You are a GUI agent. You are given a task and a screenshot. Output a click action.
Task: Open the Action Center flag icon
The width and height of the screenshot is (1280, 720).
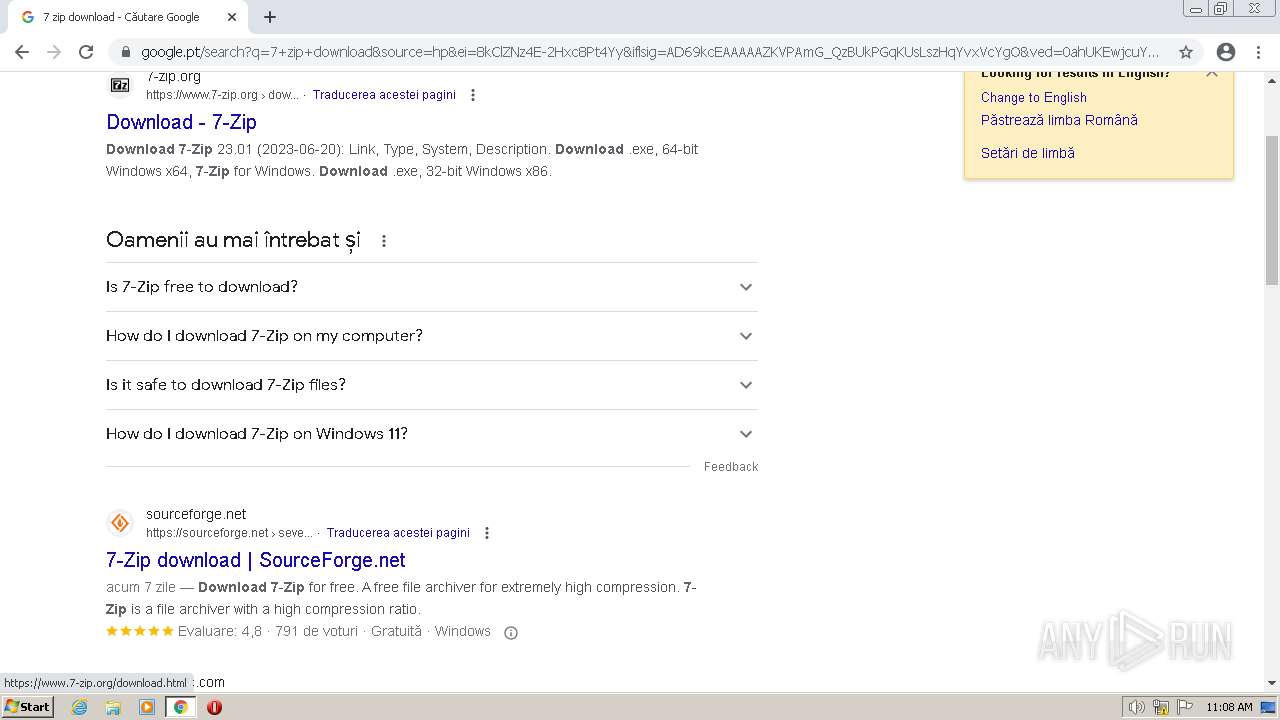(1184, 707)
